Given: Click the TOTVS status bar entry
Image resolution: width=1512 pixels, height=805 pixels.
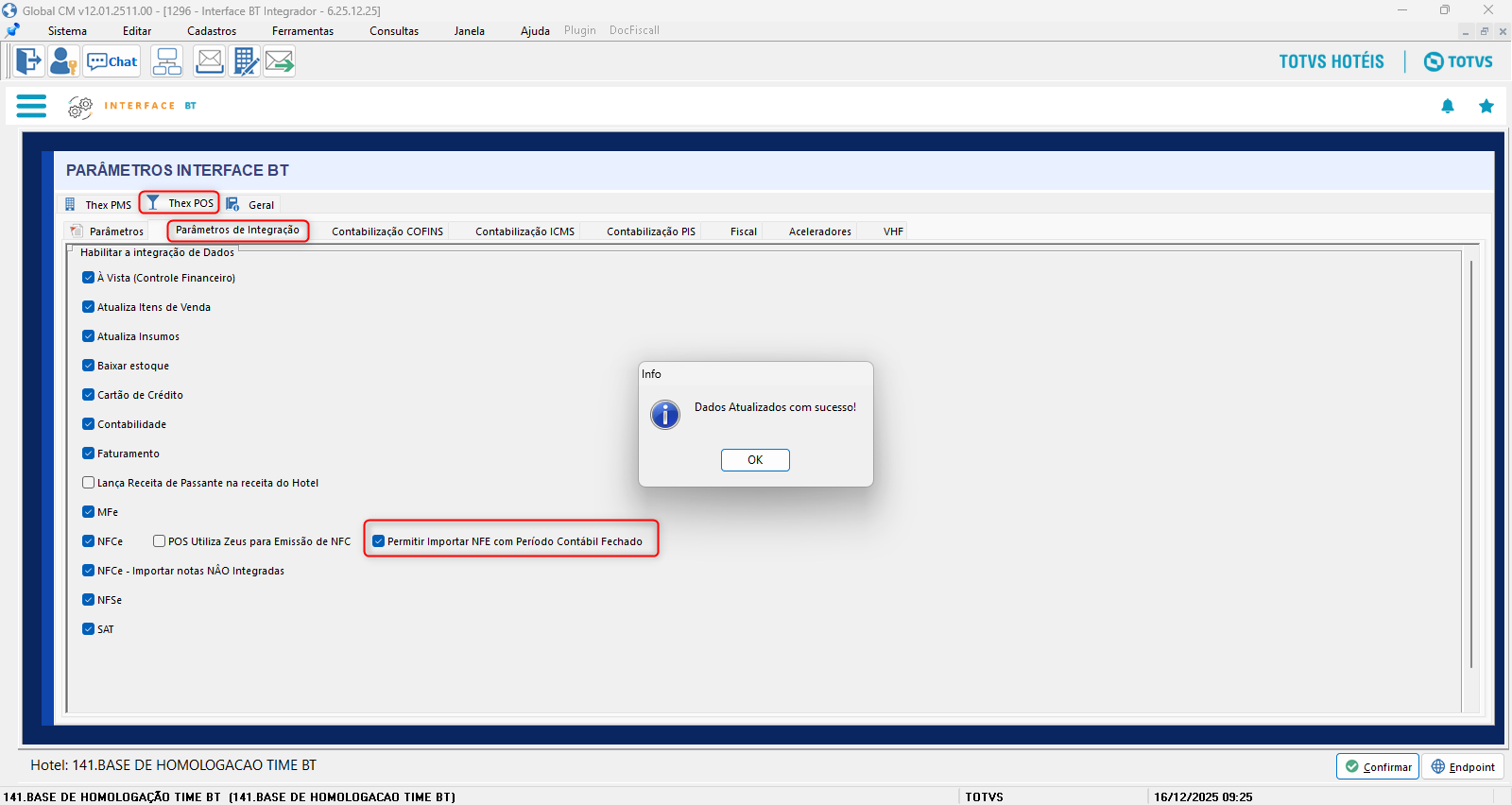Looking at the screenshot, I should (984, 797).
